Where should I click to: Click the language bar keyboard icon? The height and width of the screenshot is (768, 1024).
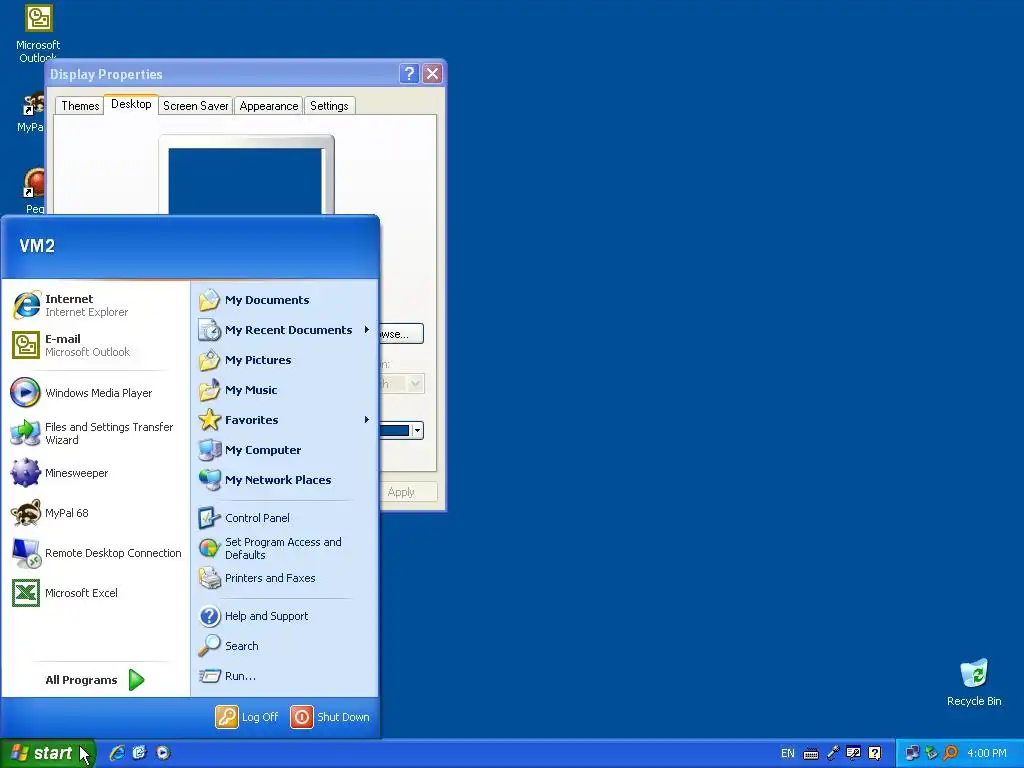pyautogui.click(x=810, y=754)
